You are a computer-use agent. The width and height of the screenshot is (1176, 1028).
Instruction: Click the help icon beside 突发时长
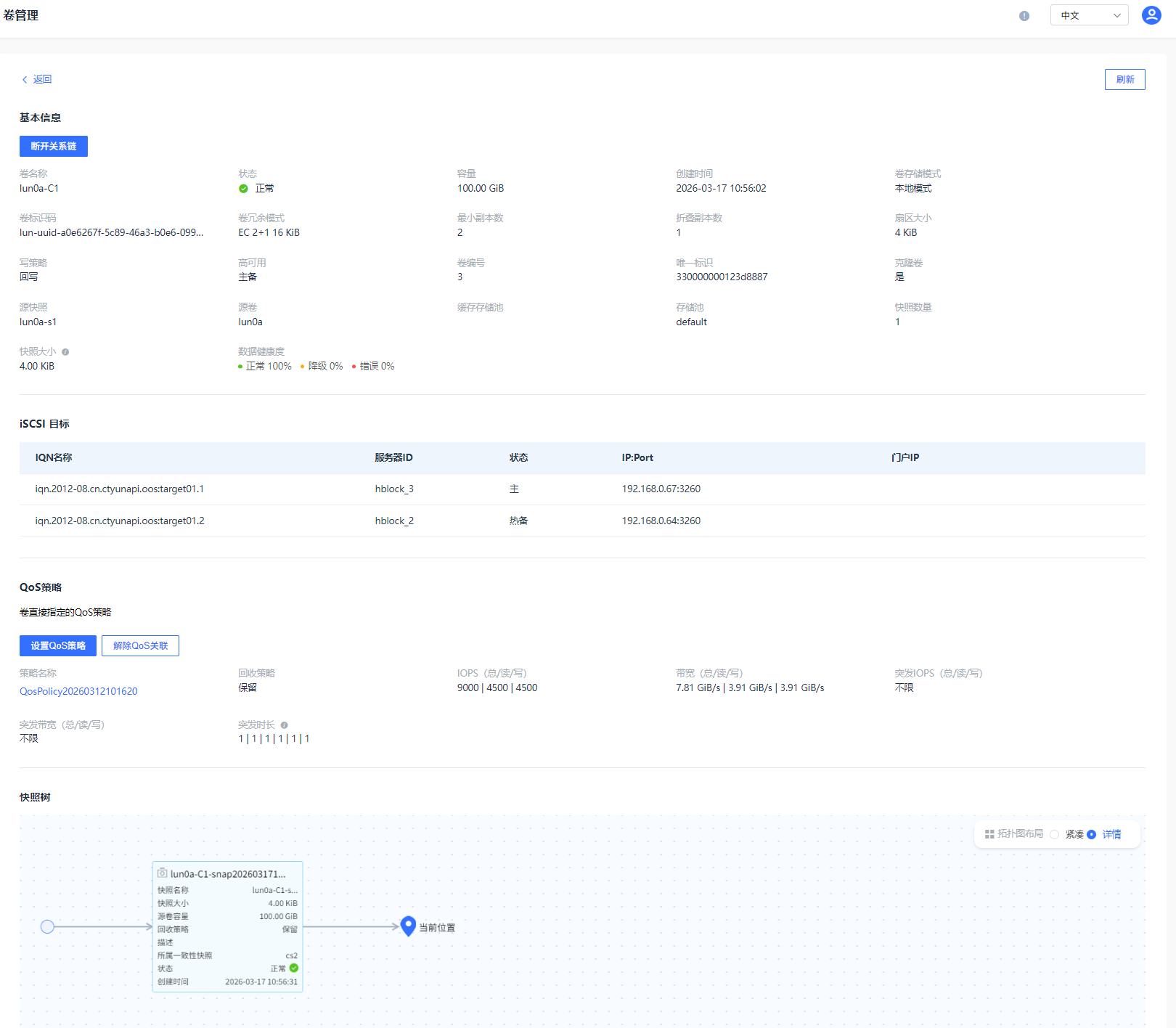285,725
